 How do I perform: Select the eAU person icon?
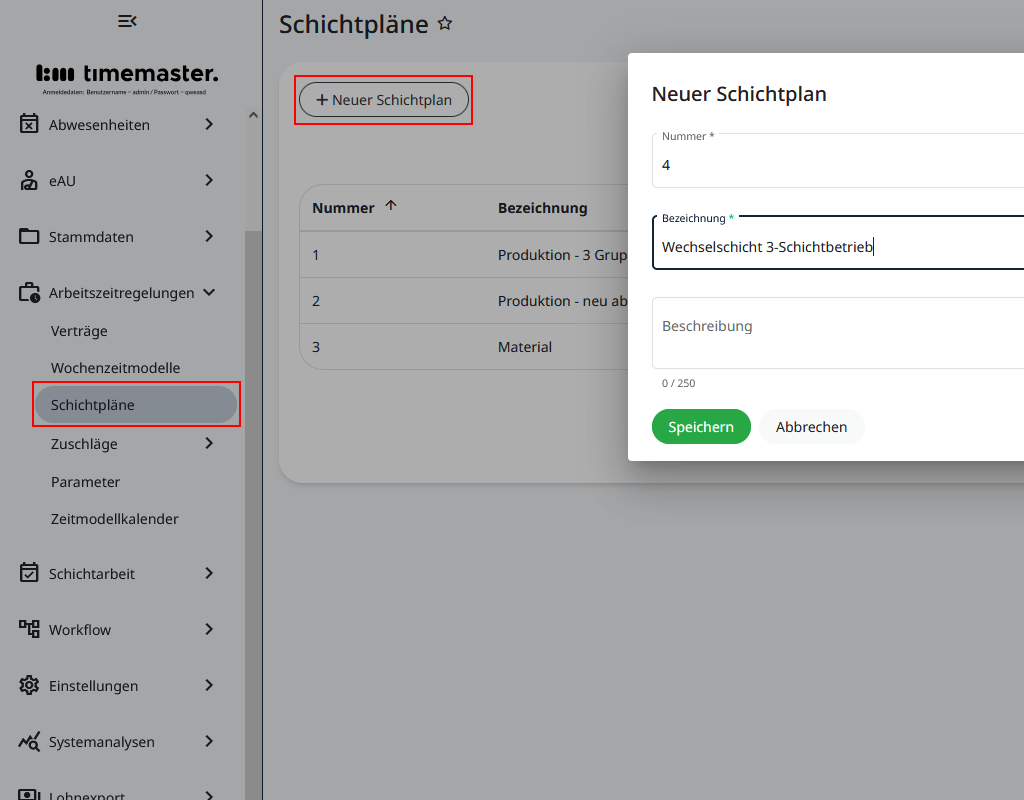tap(27, 180)
